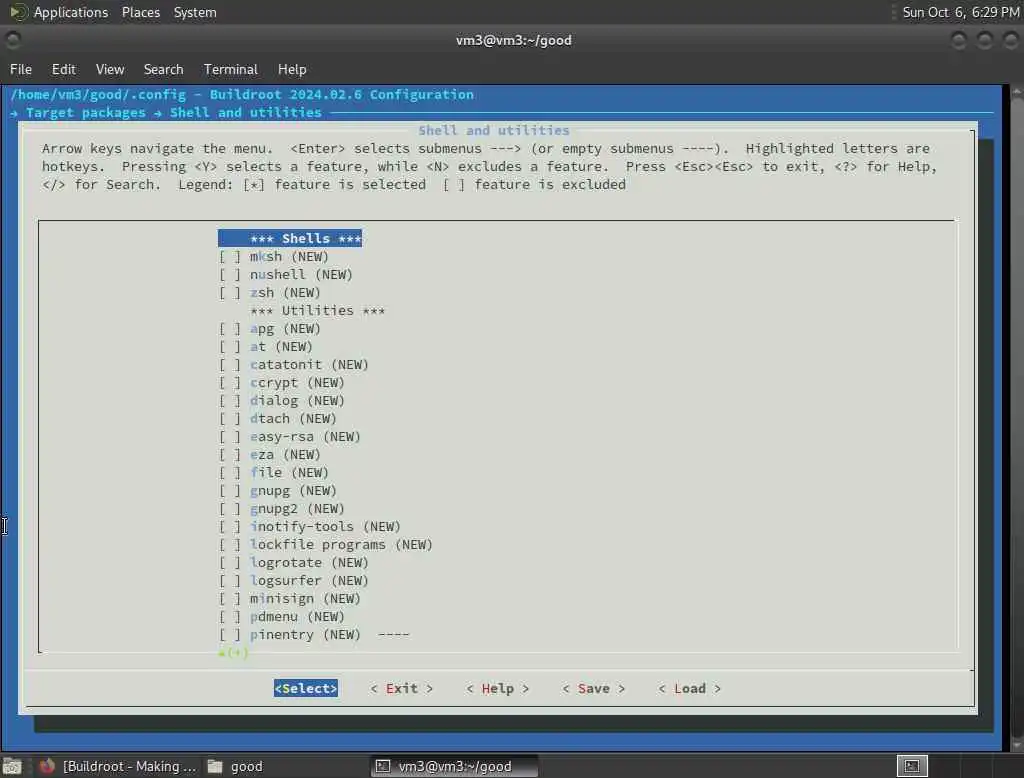Screen dimensions: 1024x778
Task: Click the Save button
Action: (x=594, y=689)
